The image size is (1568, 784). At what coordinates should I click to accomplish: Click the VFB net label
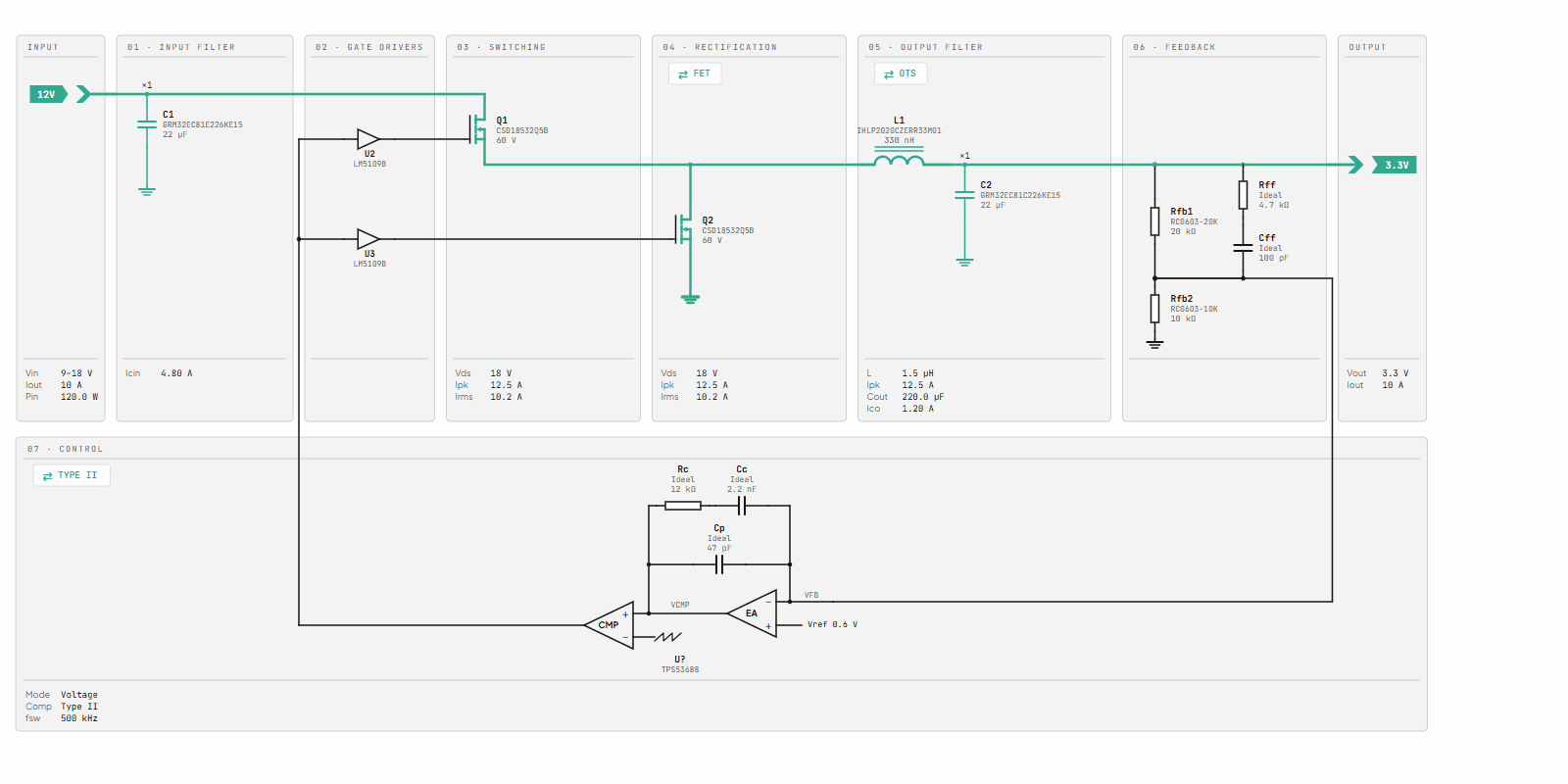click(811, 595)
